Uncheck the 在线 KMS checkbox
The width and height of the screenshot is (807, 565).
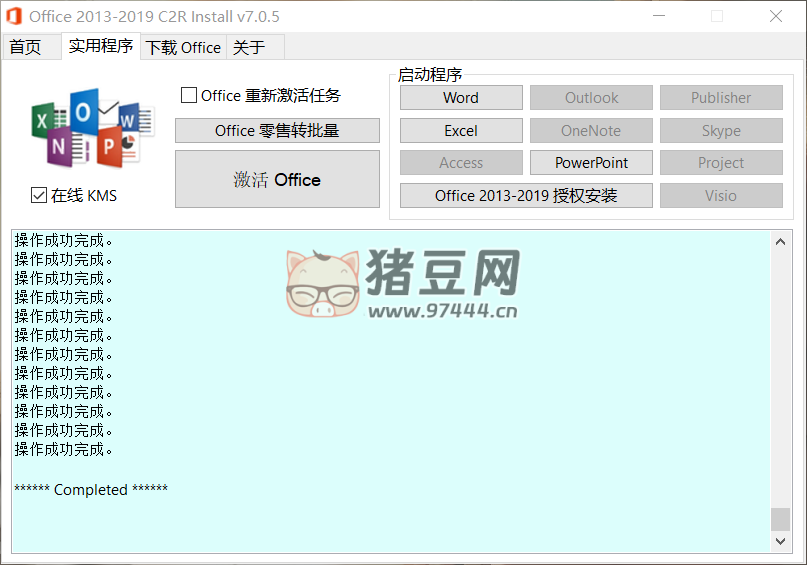point(39,195)
